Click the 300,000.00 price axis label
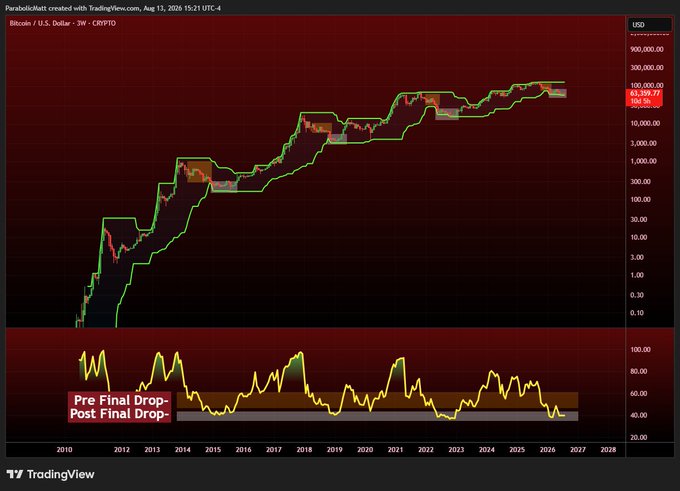 [647, 68]
